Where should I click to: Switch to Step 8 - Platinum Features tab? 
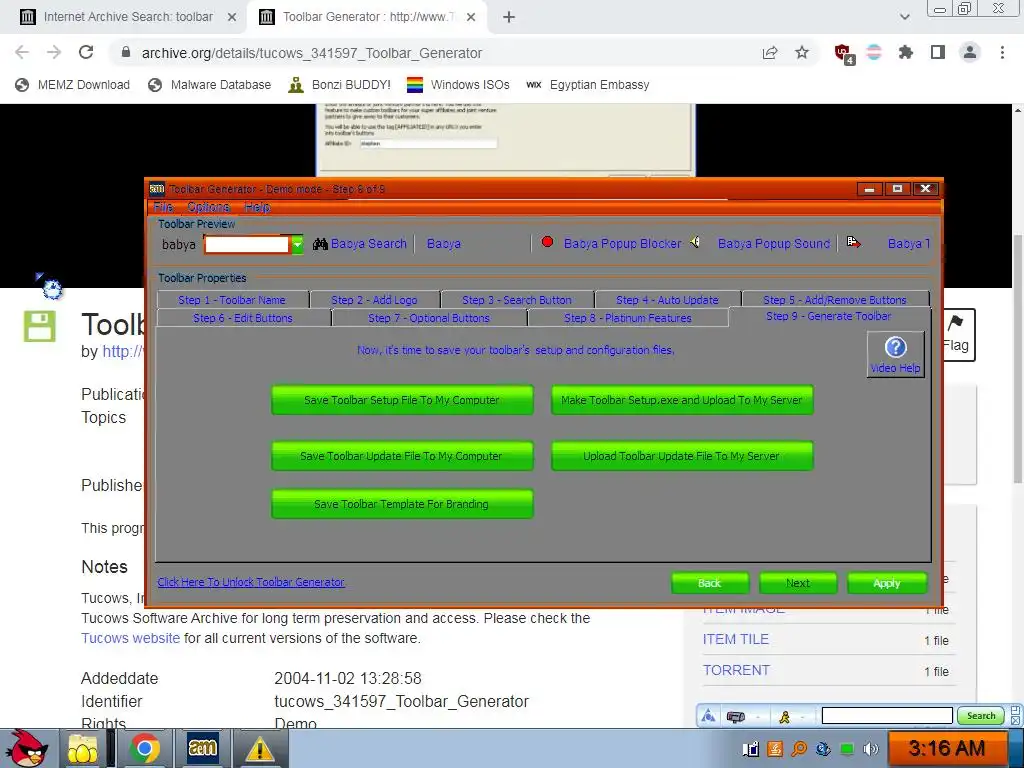pyautogui.click(x=628, y=318)
